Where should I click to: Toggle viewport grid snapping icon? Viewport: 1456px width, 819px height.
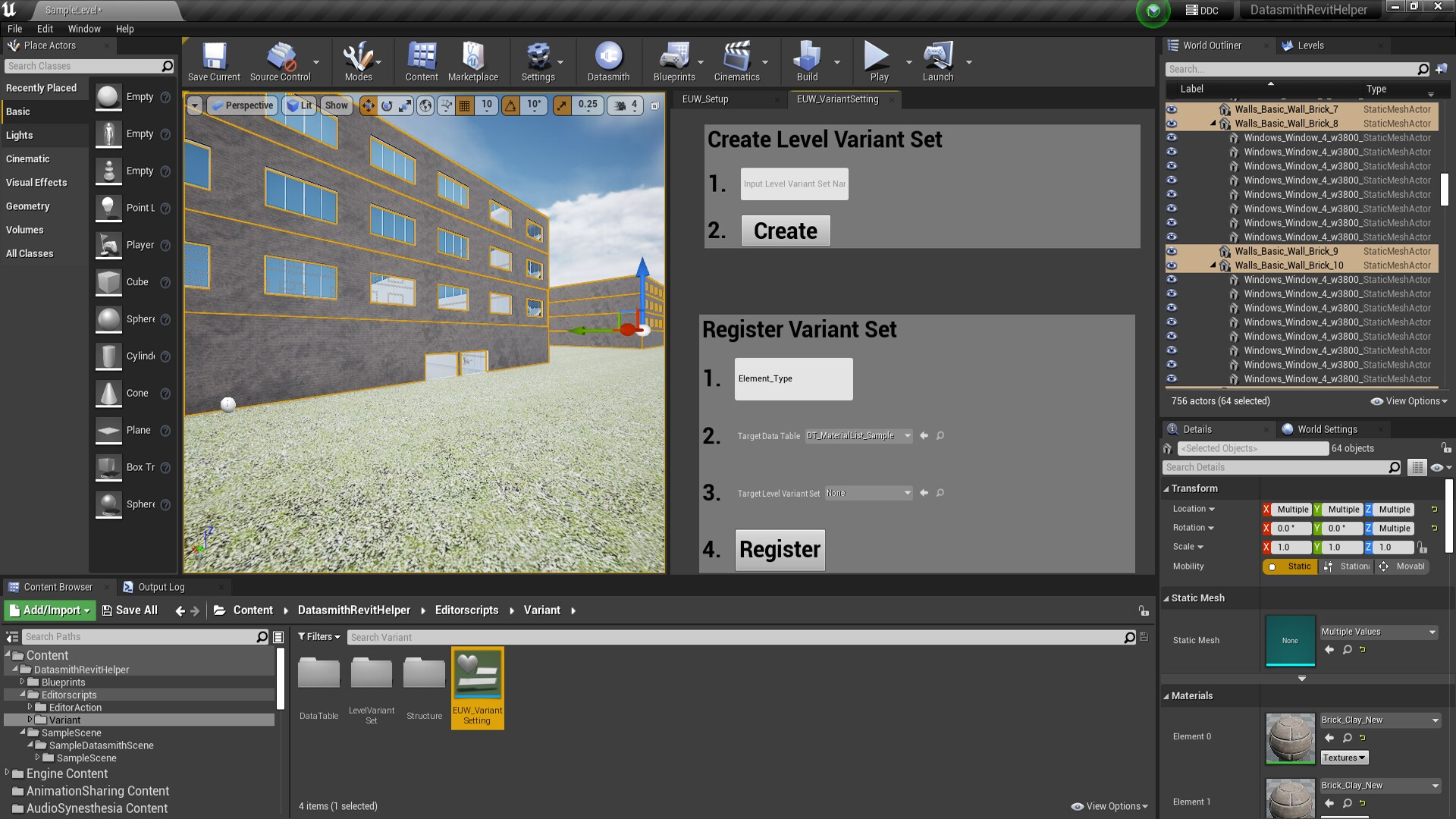(x=465, y=105)
